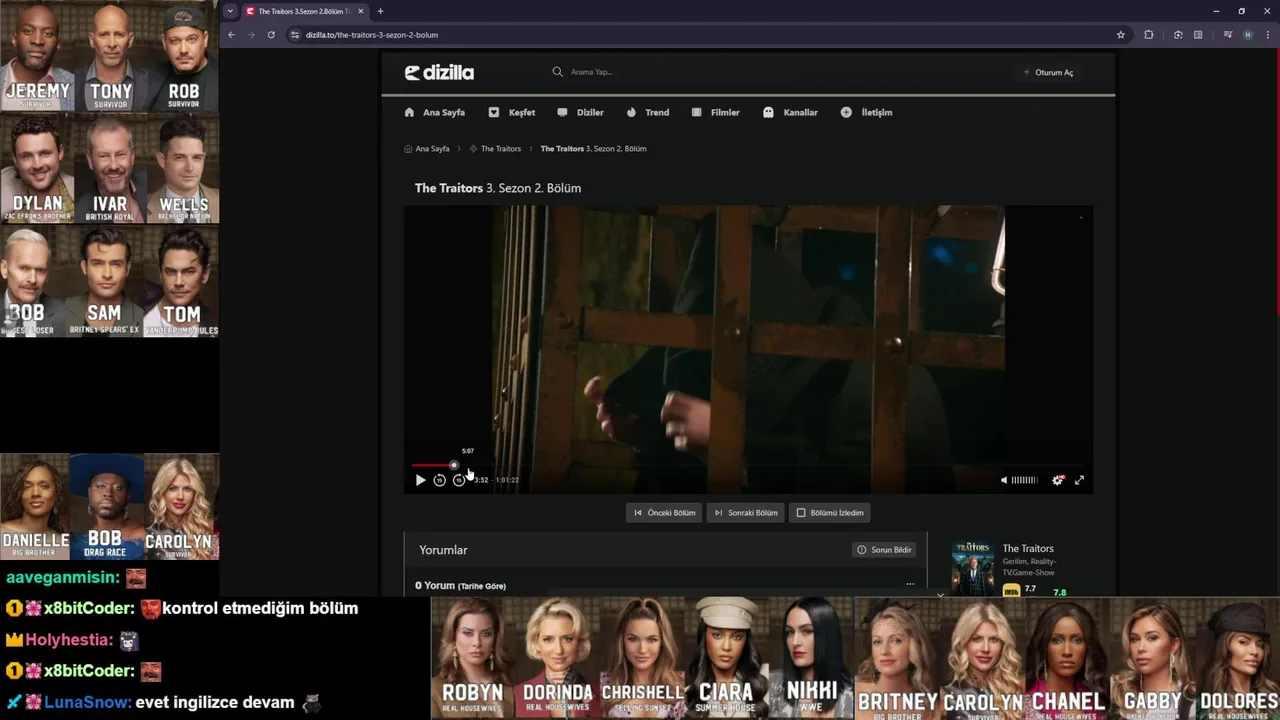
Task: Click The Traitors 3. Sezon 2. Bölüm heading
Action: (x=498, y=188)
